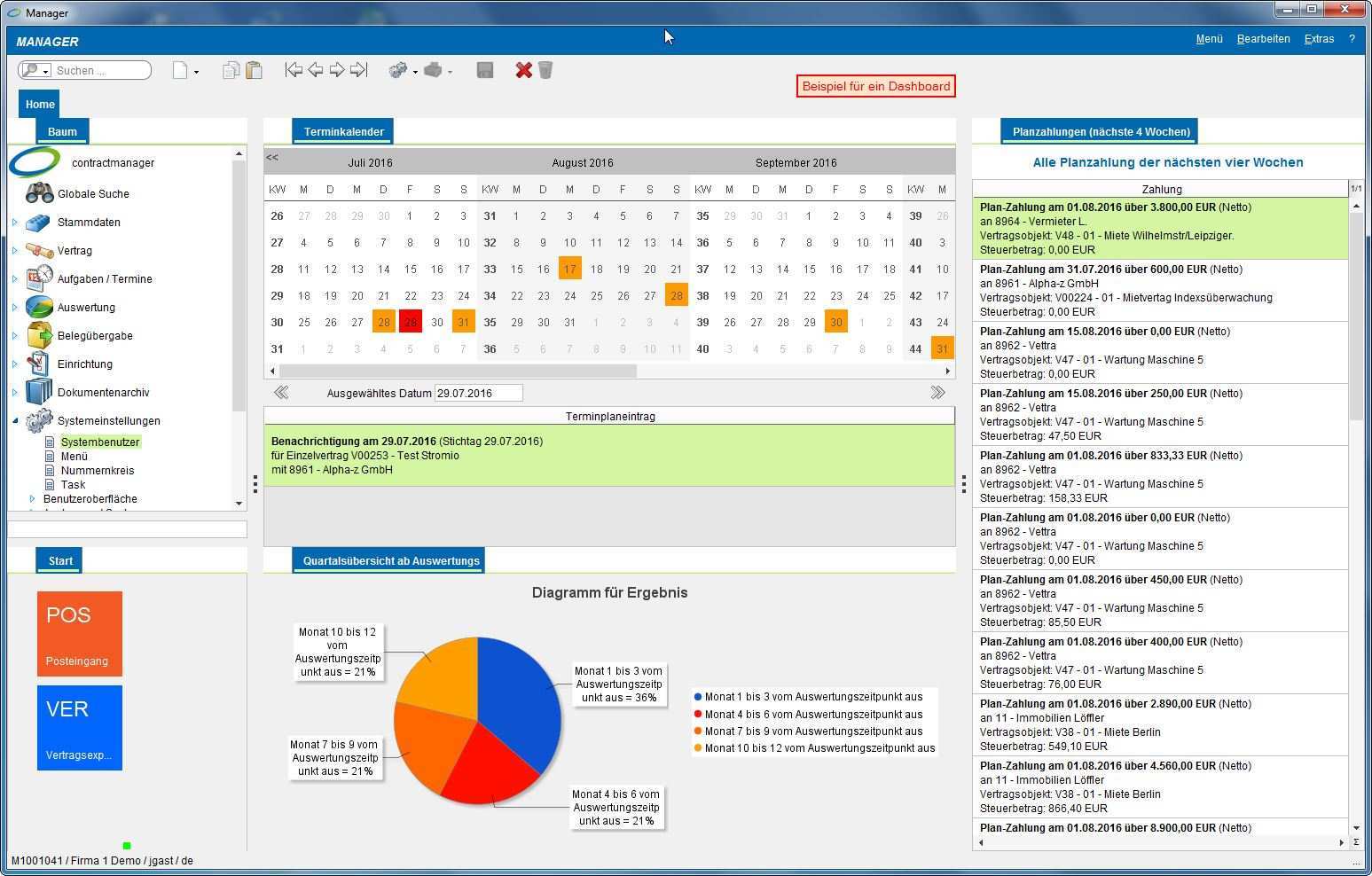1372x876 pixels.
Task: Expand the Stammdaten tree node
Action: 15,223
